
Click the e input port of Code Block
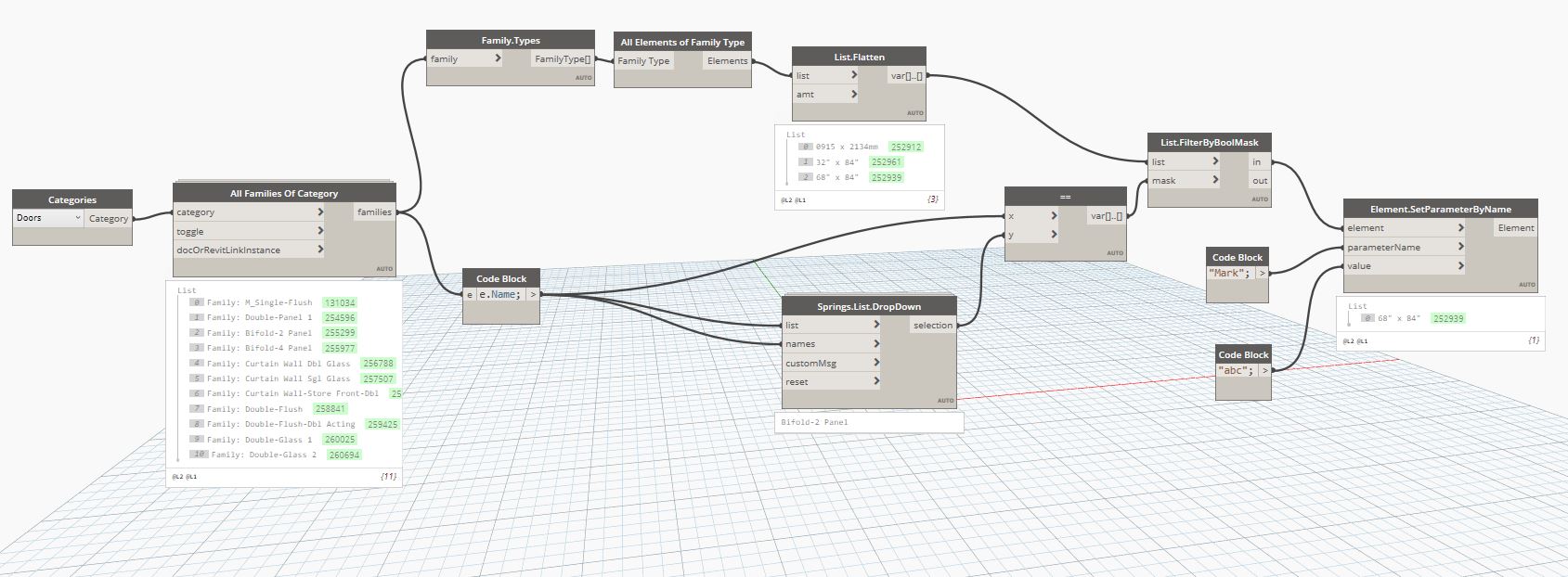click(470, 294)
